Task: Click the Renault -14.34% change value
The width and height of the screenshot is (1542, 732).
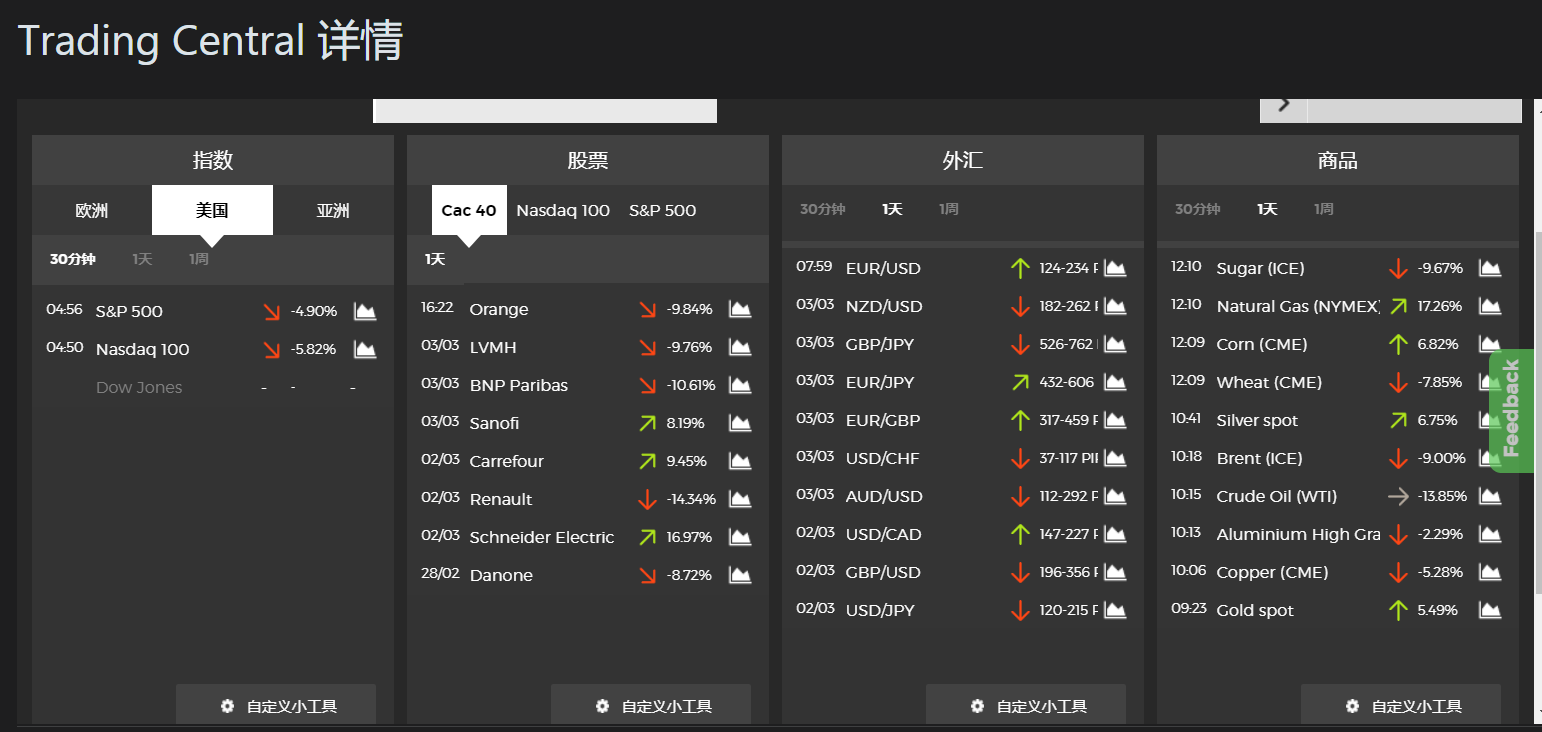Action: pyautogui.click(x=691, y=499)
